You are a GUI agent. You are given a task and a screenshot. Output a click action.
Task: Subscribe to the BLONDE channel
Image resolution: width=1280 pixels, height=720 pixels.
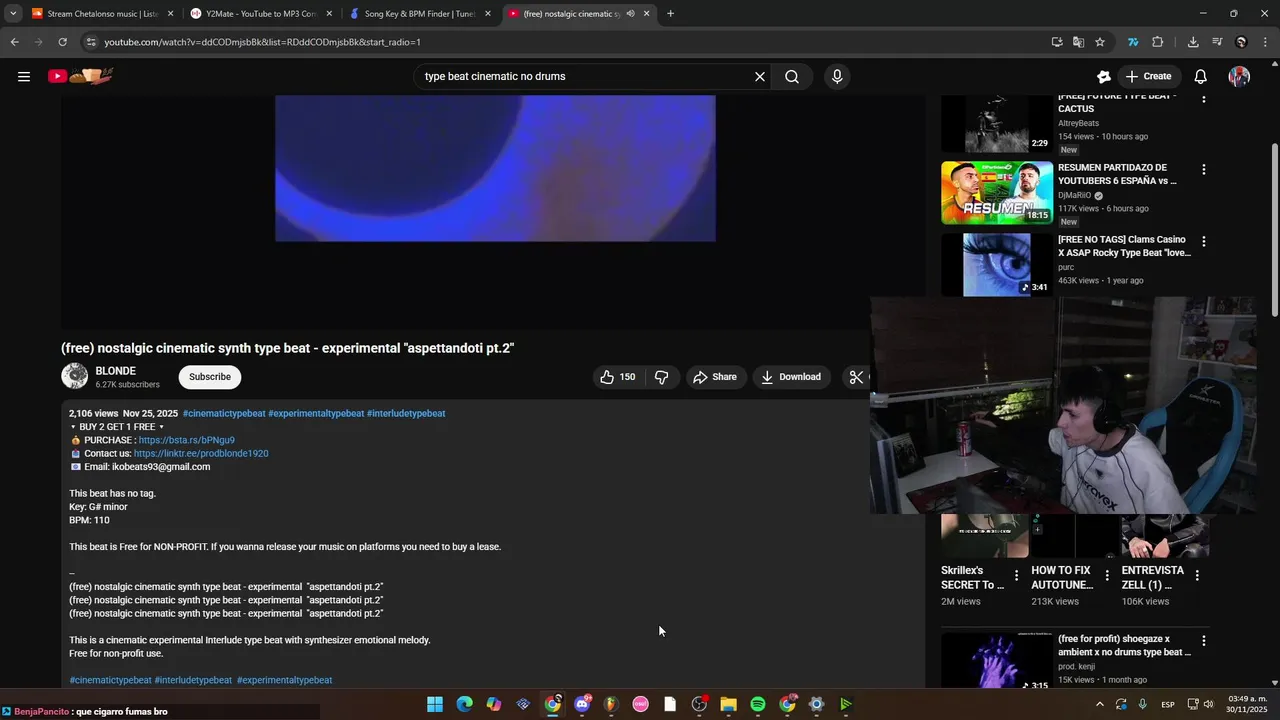coord(210,377)
